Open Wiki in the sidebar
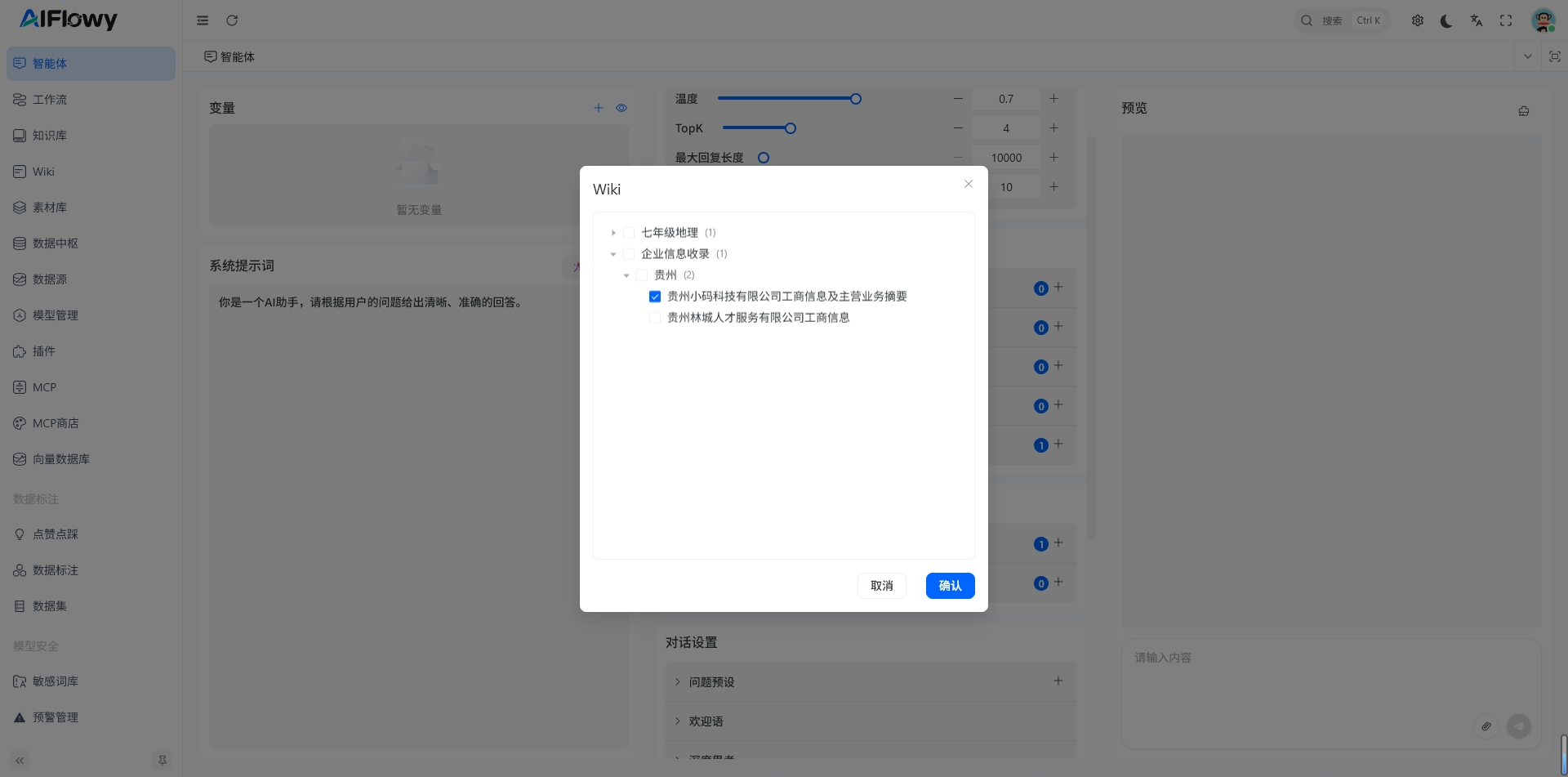The image size is (1568, 777). [91, 172]
